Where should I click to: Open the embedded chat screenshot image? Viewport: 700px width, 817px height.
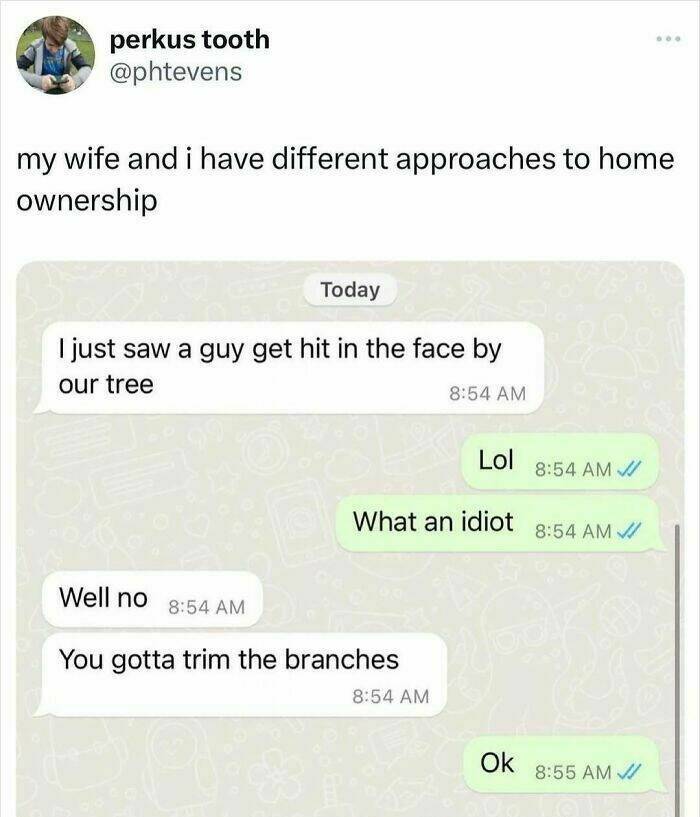pyautogui.click(x=350, y=539)
